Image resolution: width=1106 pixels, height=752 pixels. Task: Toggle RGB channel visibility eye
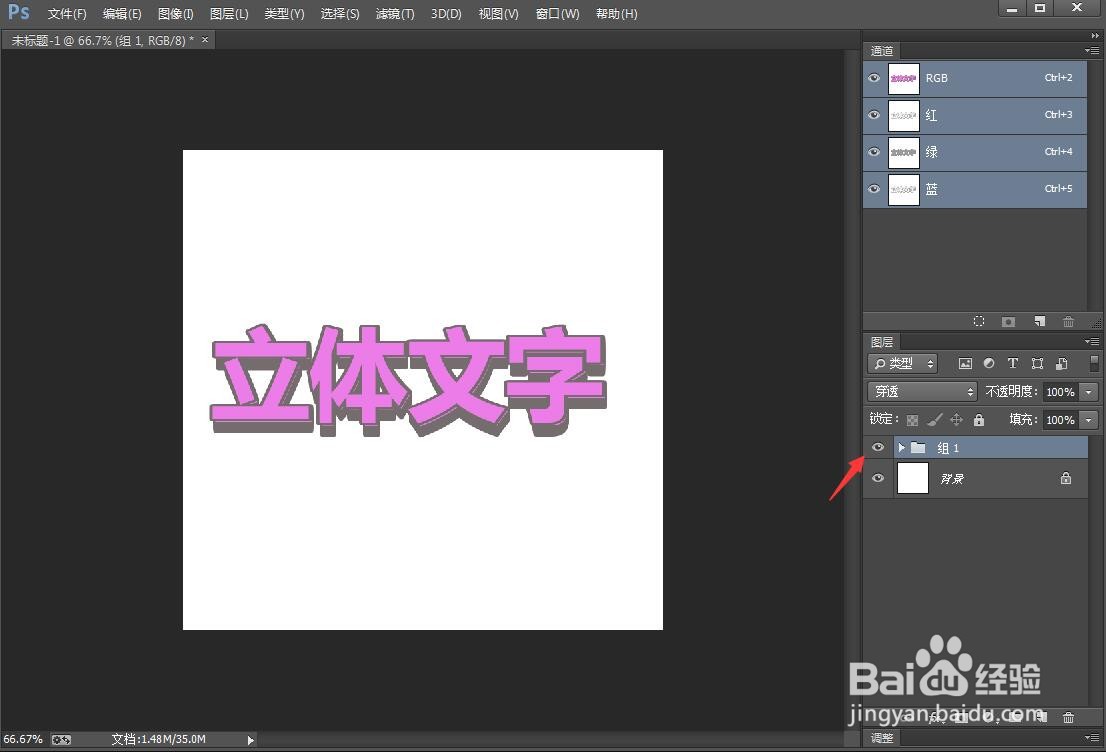tap(874, 78)
